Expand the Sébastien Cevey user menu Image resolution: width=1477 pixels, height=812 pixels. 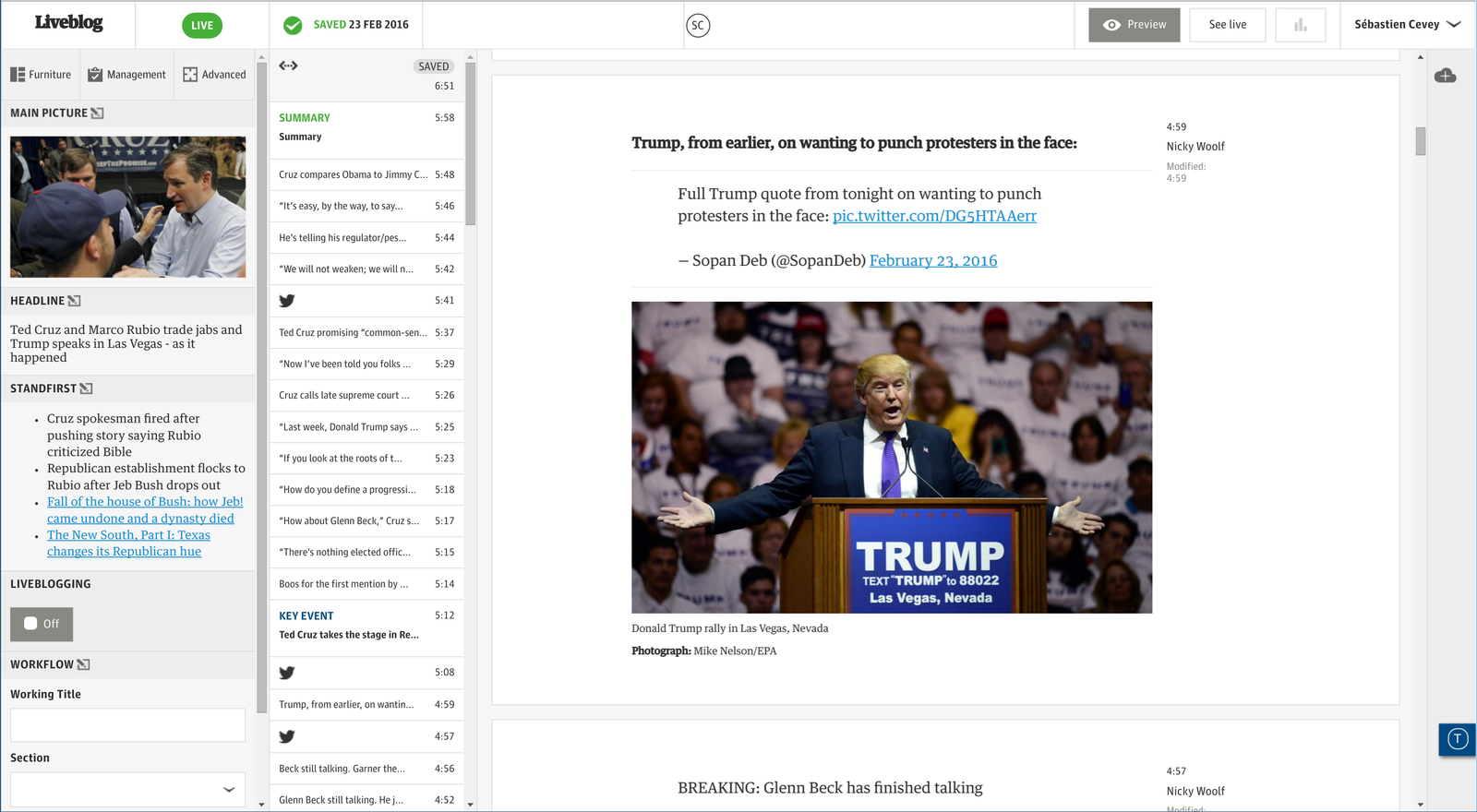point(1407,25)
